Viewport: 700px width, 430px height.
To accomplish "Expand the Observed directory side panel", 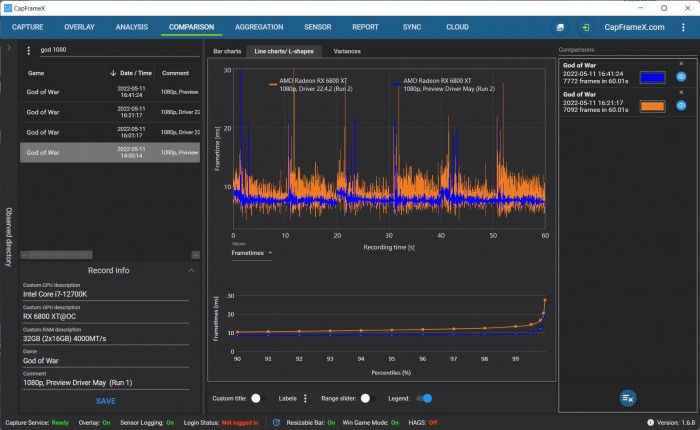I will pyautogui.click(x=8, y=47).
